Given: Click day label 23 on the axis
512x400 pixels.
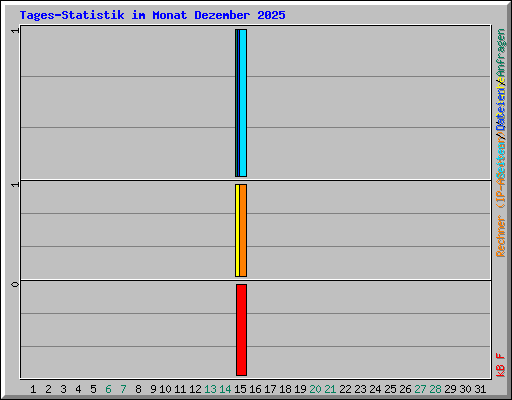Looking at the screenshot, I should point(360,389).
